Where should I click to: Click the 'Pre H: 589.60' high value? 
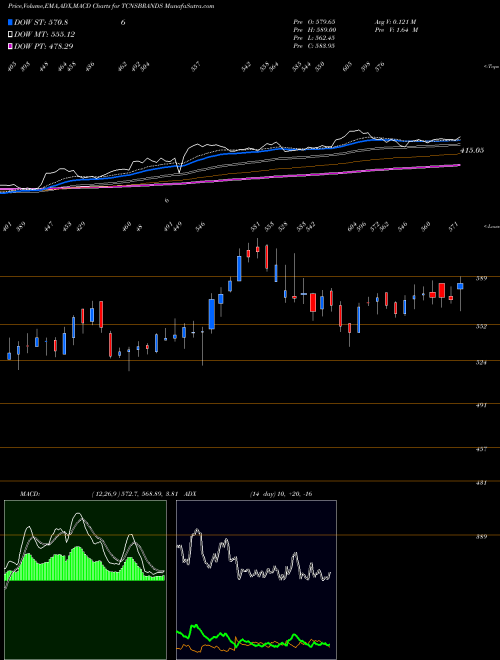tap(314, 30)
